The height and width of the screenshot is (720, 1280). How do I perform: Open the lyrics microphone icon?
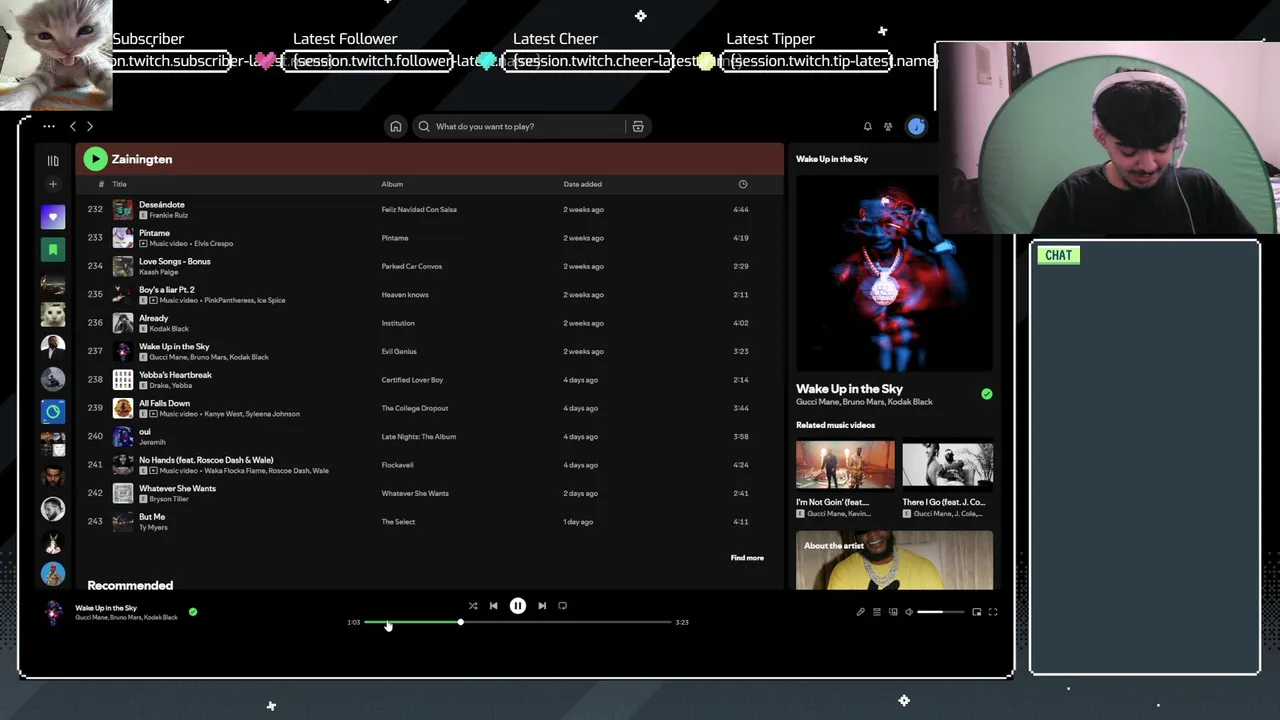[x=860, y=612]
